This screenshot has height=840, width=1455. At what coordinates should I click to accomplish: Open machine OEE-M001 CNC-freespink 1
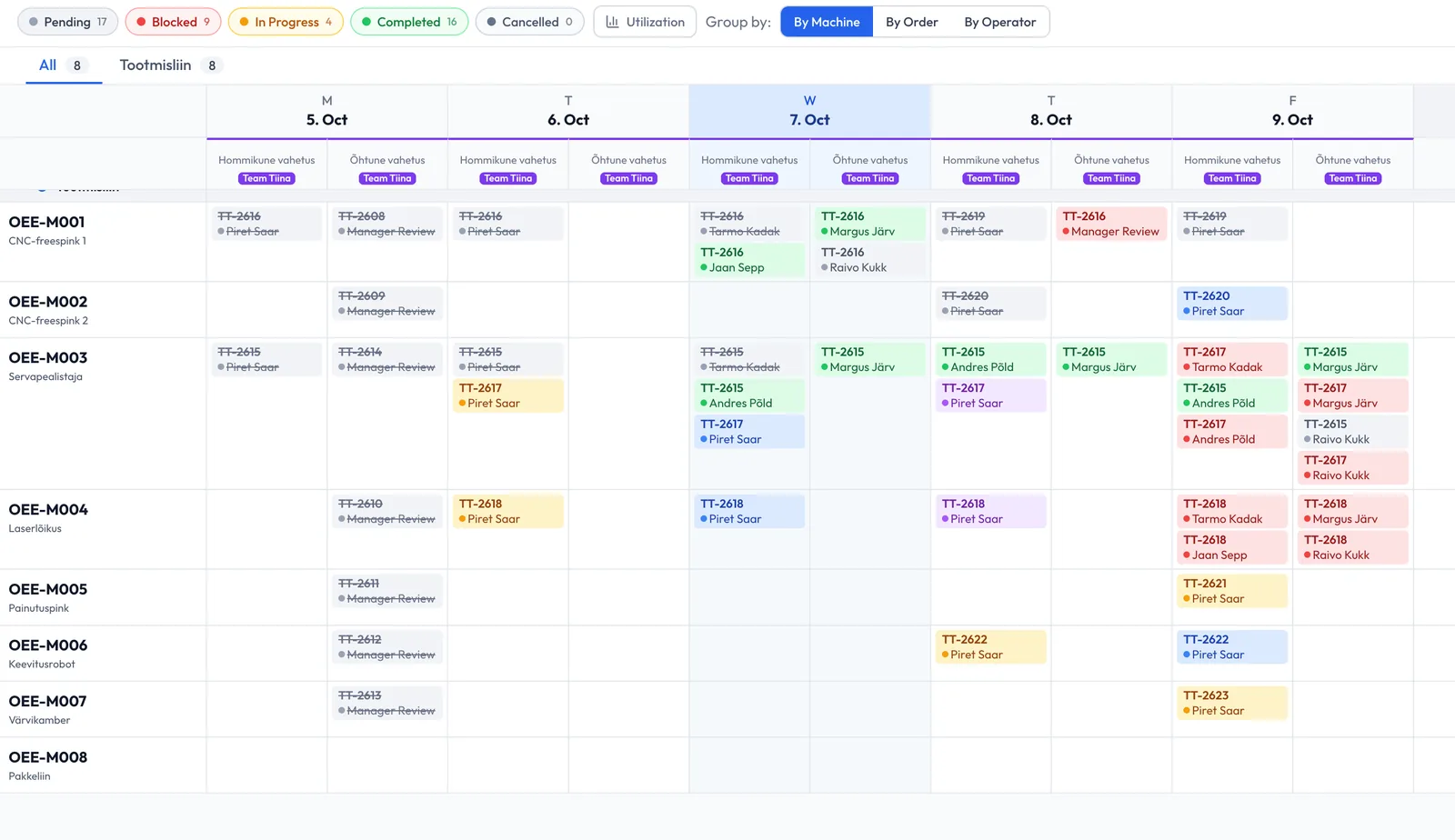(103, 242)
